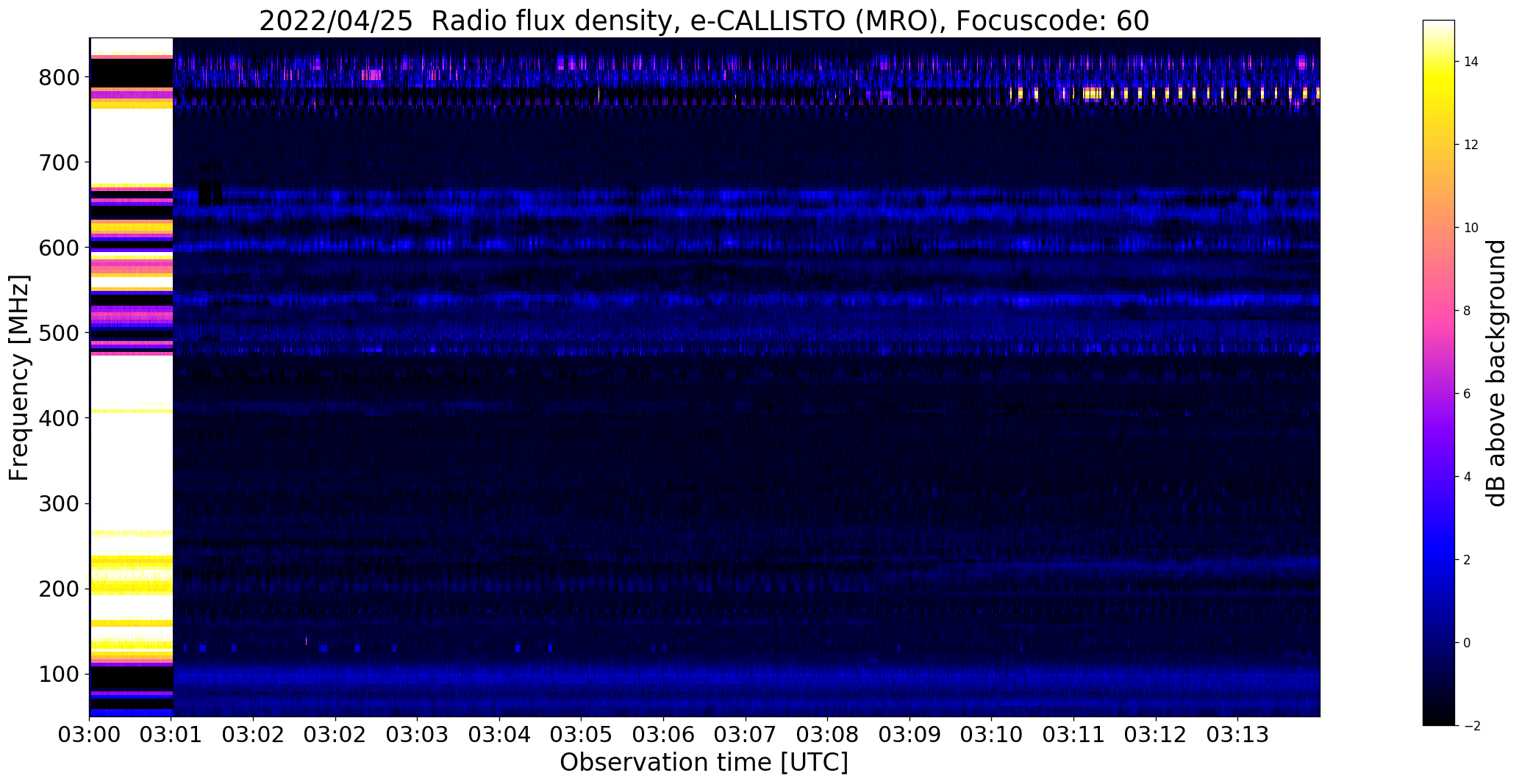Click the 03:01 time tick label
Screen dimensions: 1519x784
(x=172, y=735)
